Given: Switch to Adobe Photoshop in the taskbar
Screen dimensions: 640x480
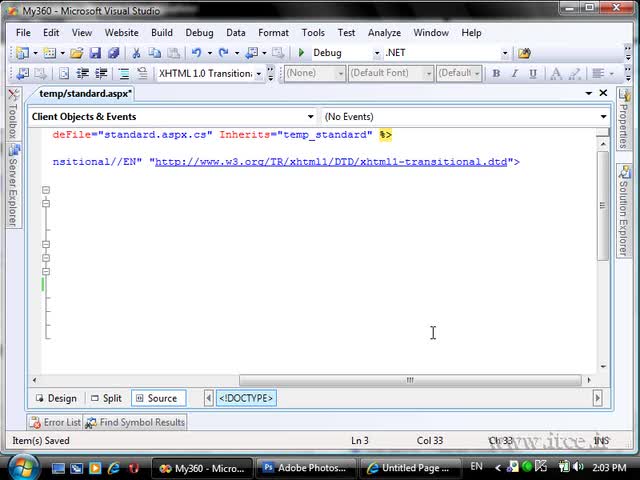Looking at the screenshot, I should (305, 468).
